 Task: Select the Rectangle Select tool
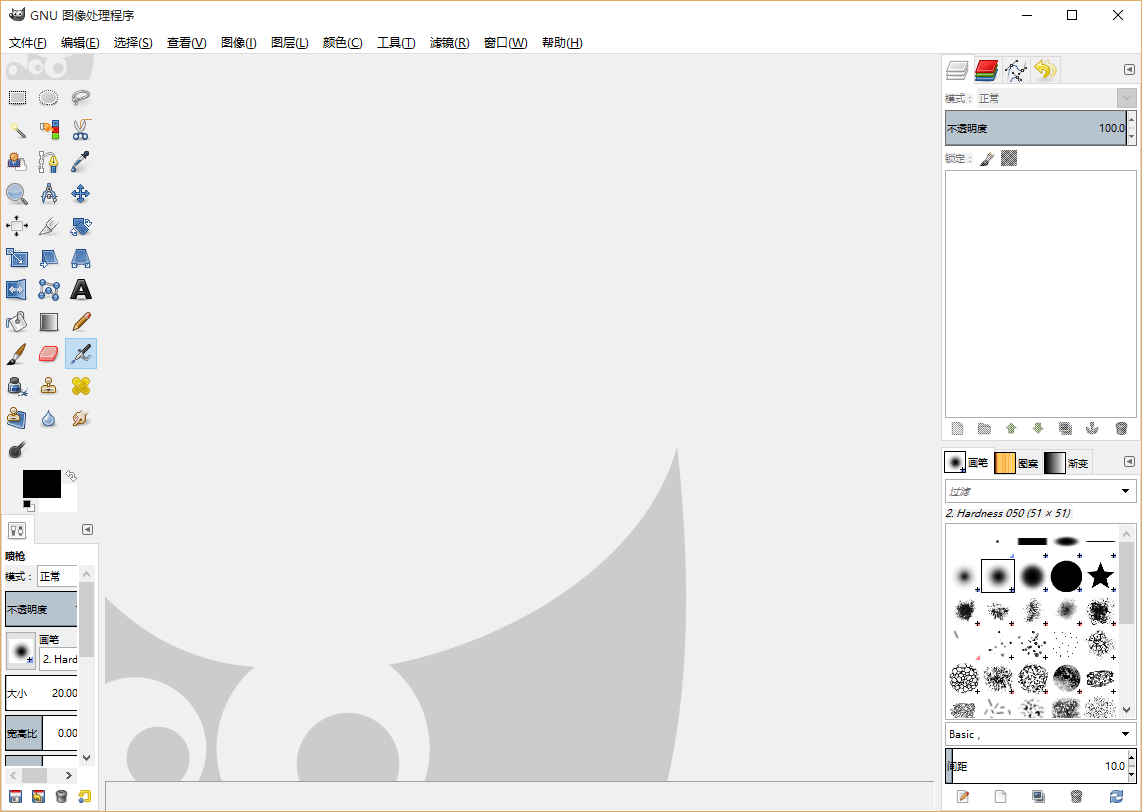tap(17, 97)
